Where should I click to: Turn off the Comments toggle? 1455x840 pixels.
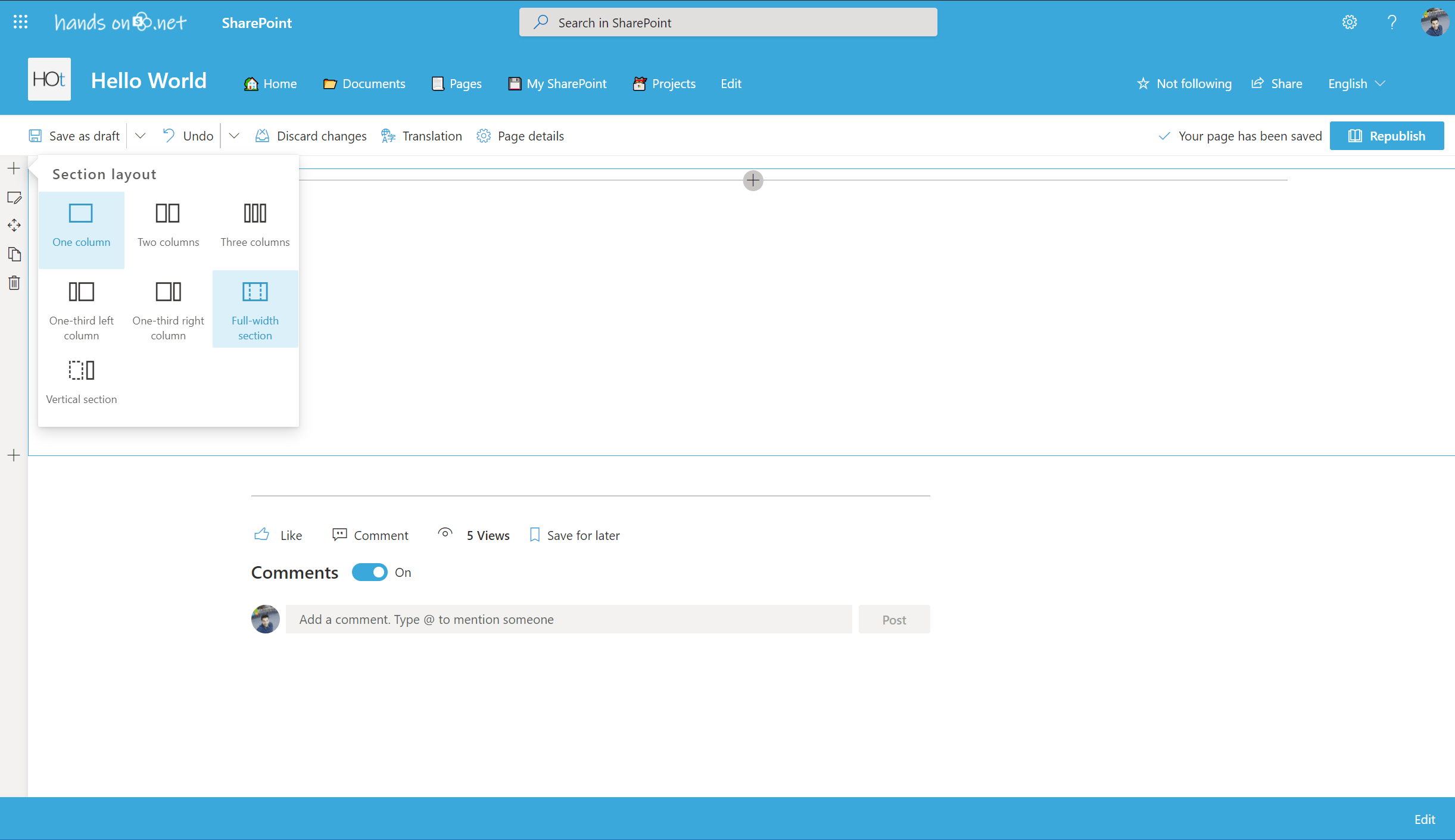tap(370, 572)
